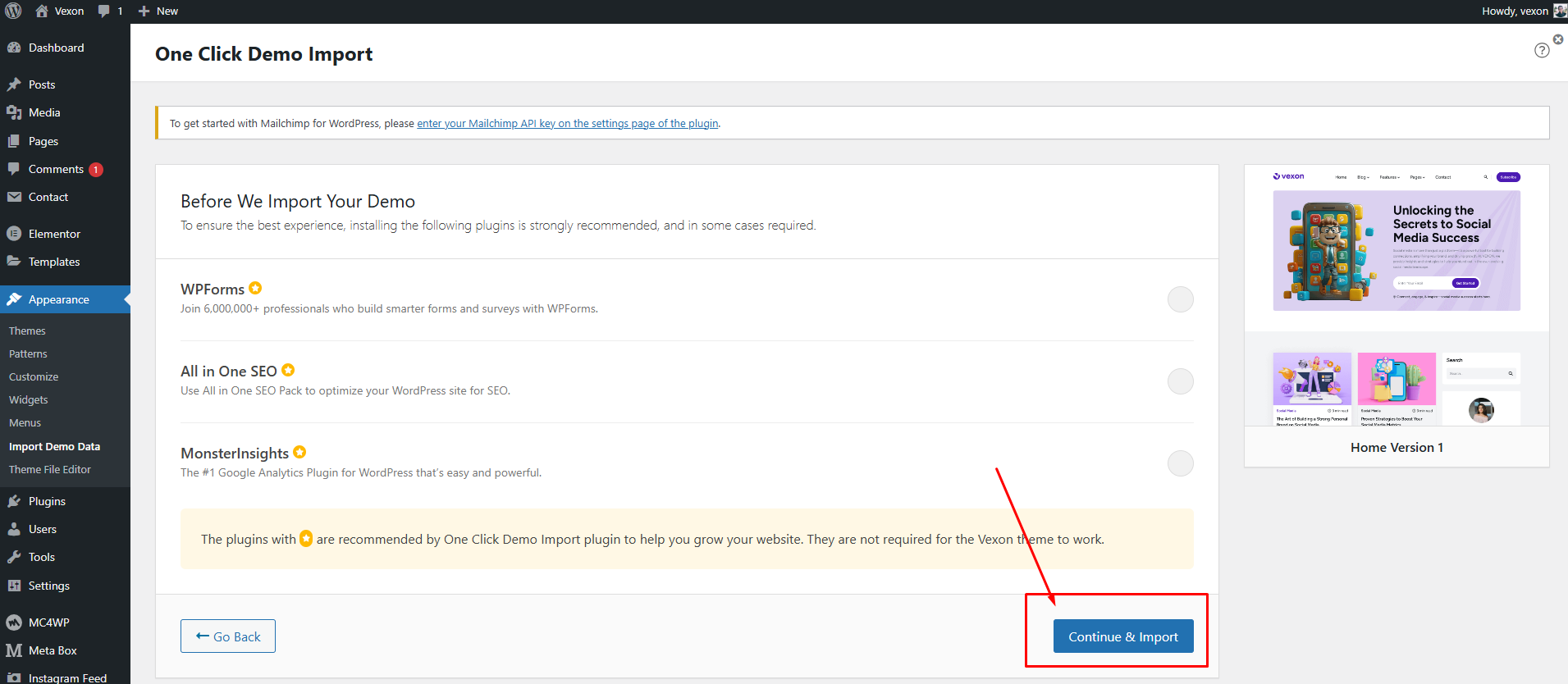Open the New content menu

click(x=158, y=11)
